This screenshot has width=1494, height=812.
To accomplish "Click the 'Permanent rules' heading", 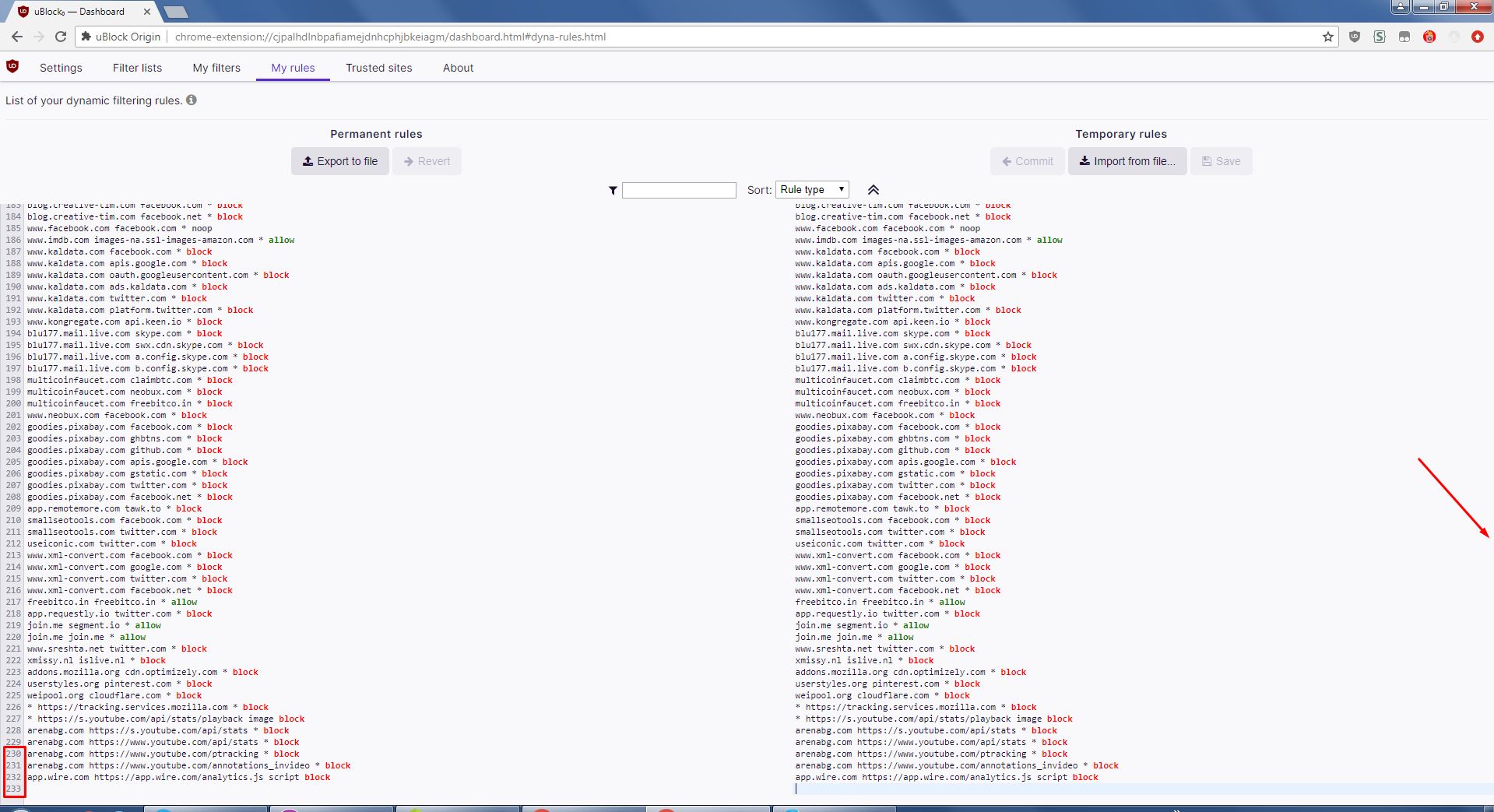I will [376, 134].
